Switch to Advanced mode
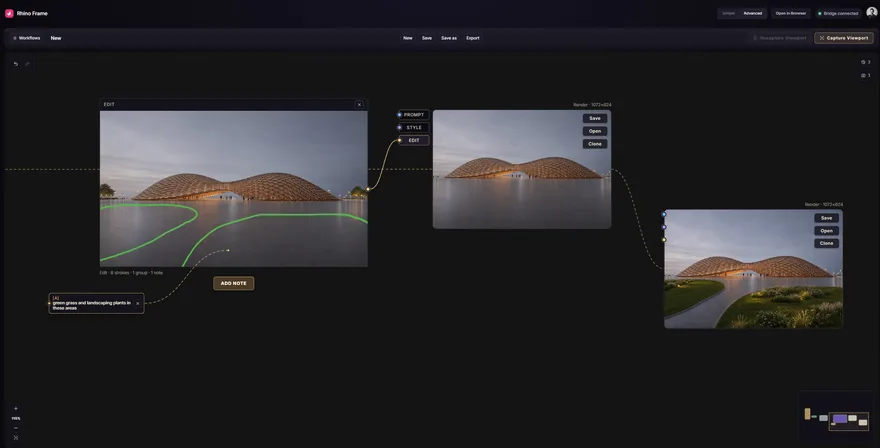The image size is (880, 448). [753, 13]
